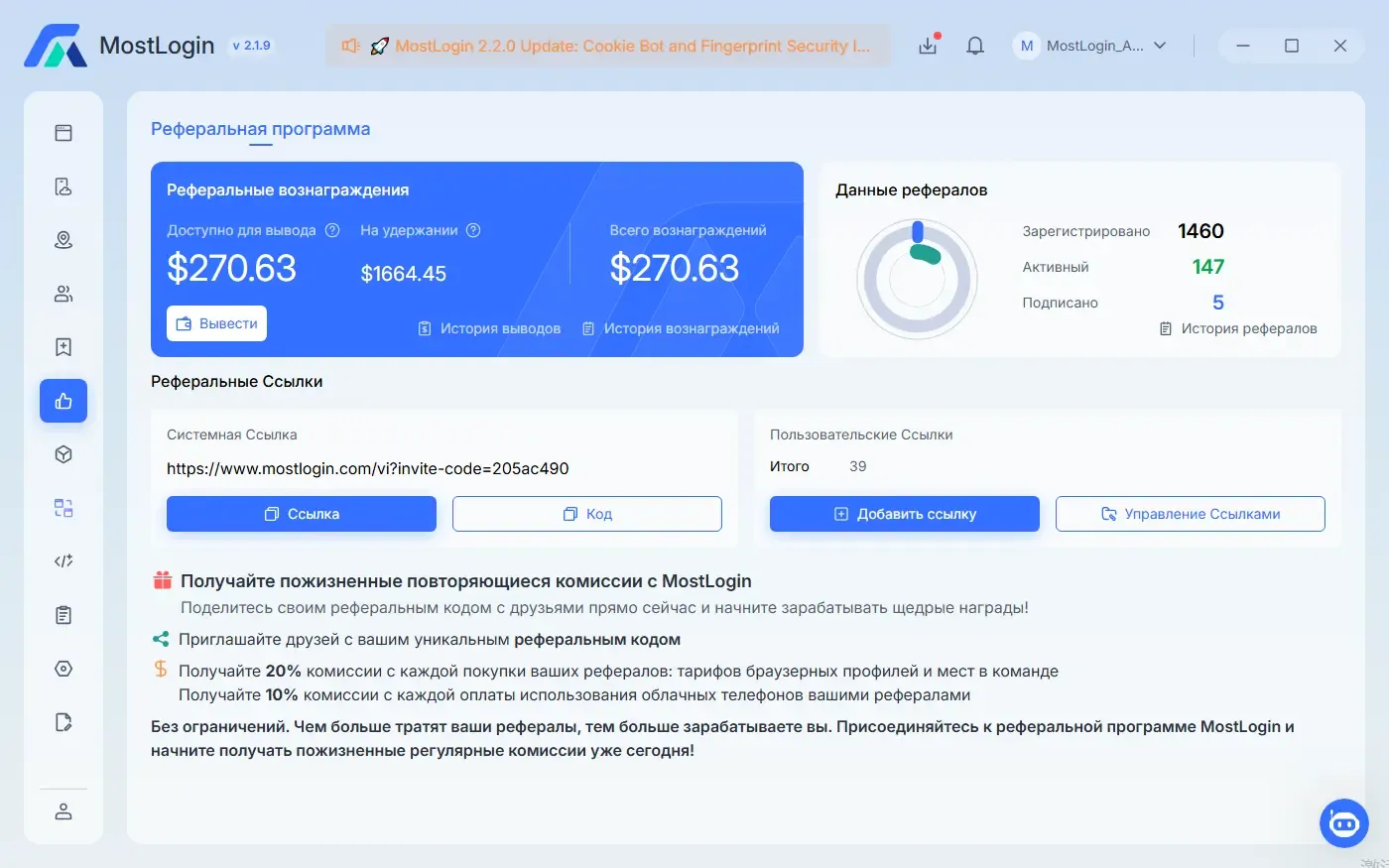This screenshot has height=868, width=1389.
Task: Click the dollar icon beside 20% commission line
Action: coord(161,670)
